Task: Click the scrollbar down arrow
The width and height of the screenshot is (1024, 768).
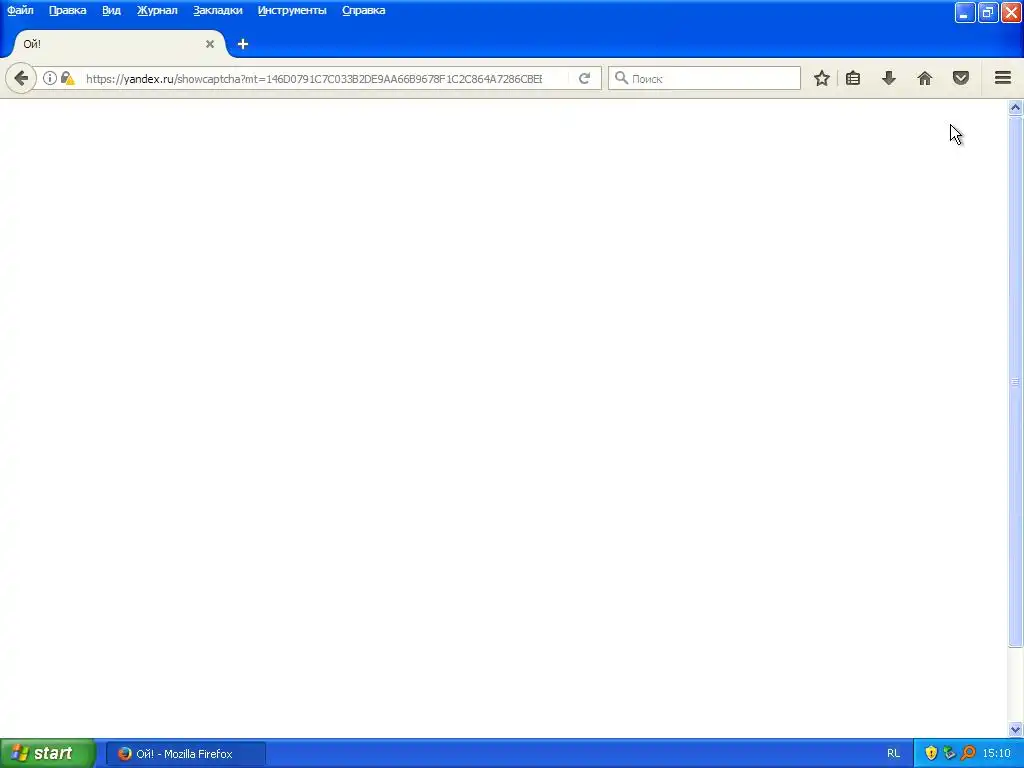Action: click(1016, 729)
